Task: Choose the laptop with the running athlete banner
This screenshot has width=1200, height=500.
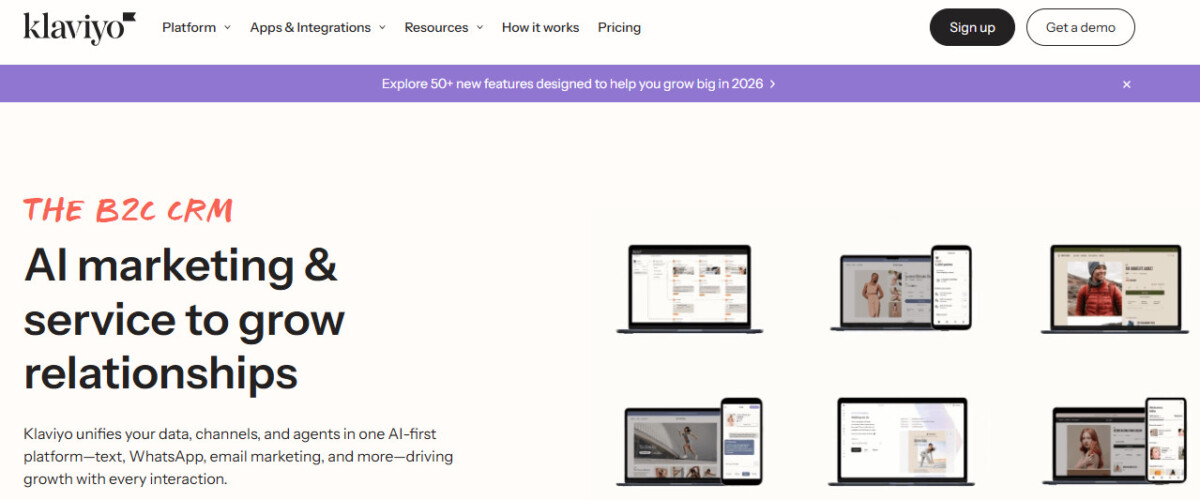Action: [674, 445]
